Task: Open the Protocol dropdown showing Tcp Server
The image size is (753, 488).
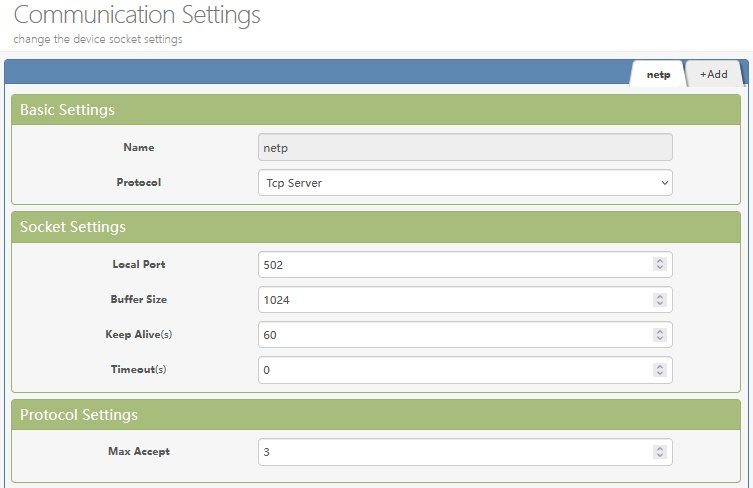Action: click(x=464, y=183)
